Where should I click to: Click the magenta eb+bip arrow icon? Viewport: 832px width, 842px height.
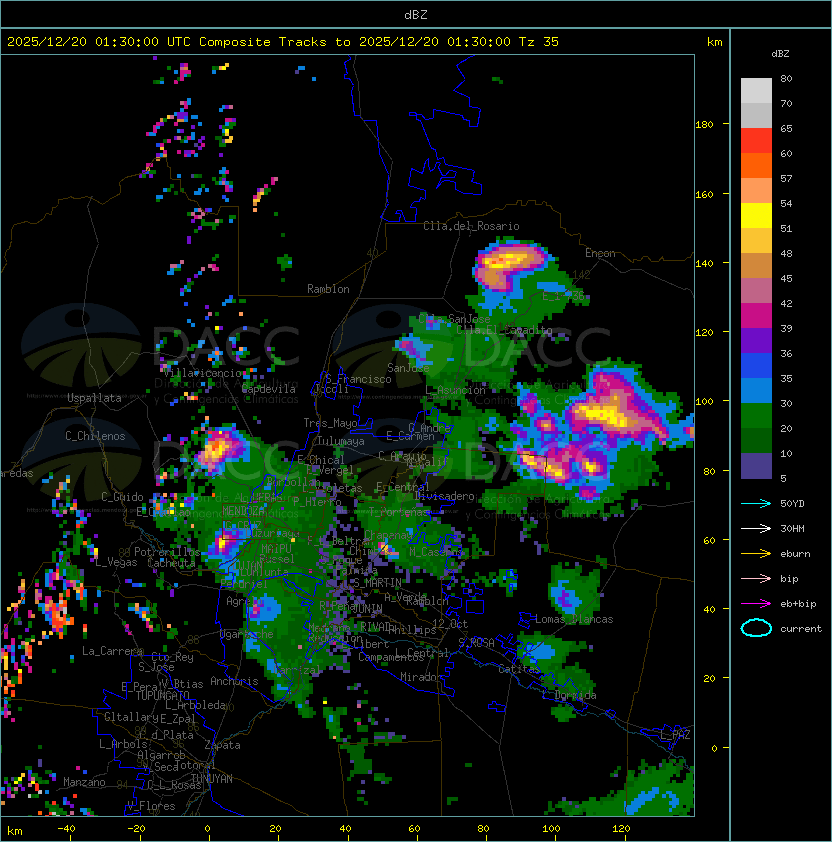[756, 604]
